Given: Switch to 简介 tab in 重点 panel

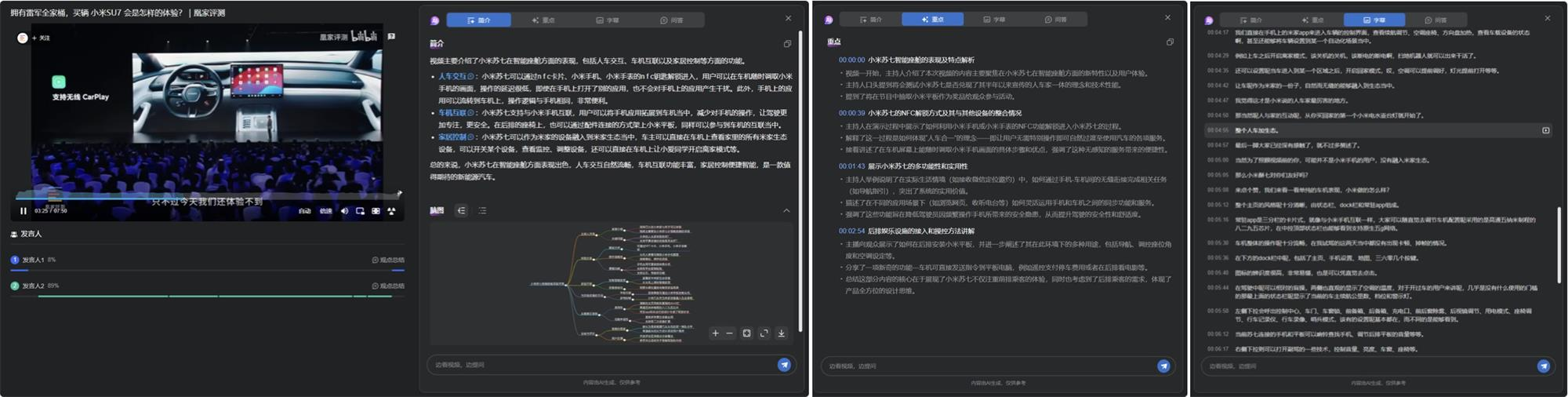Looking at the screenshot, I should tap(870, 19).
